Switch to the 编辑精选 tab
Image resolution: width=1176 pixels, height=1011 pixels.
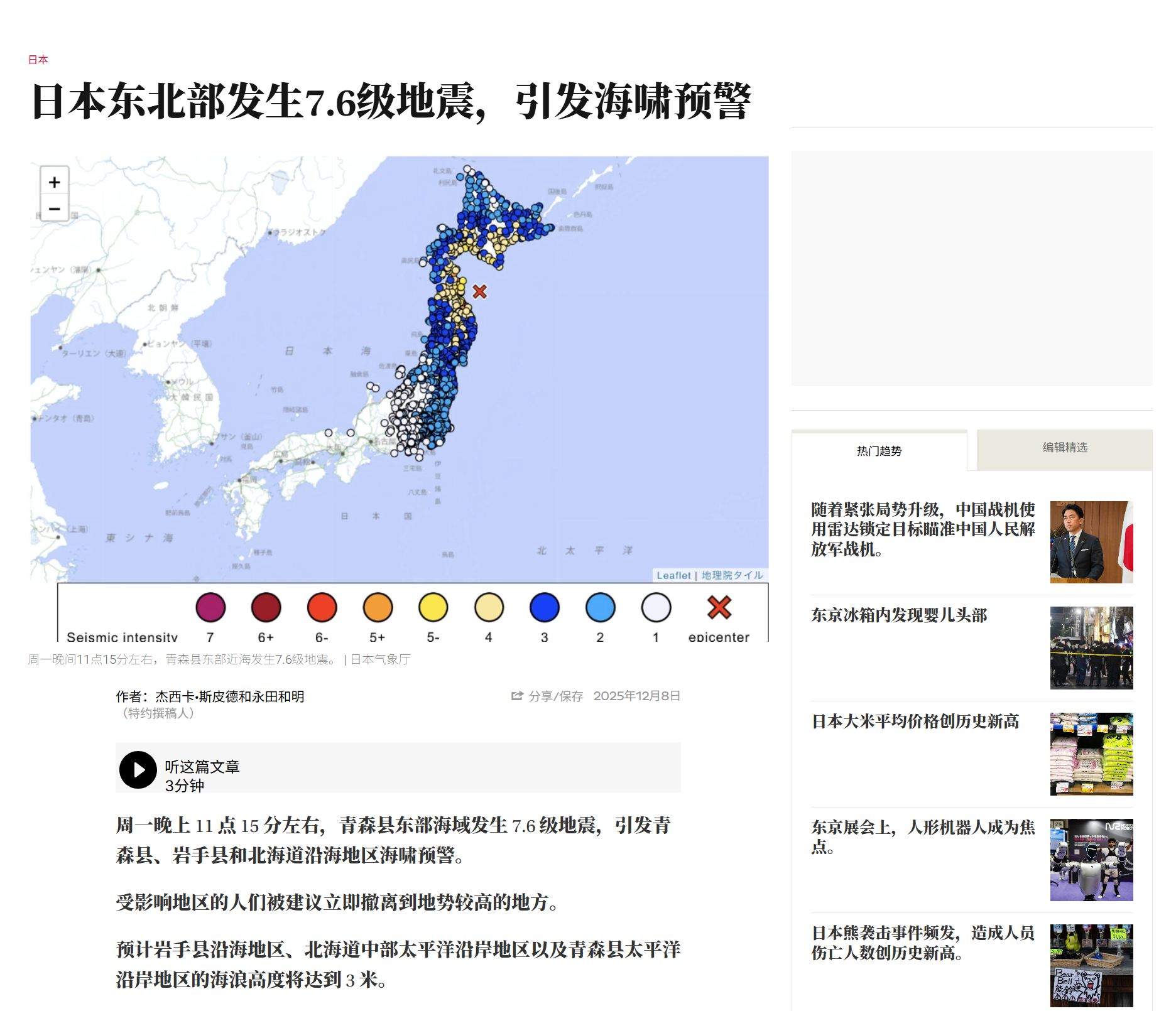tap(1064, 448)
